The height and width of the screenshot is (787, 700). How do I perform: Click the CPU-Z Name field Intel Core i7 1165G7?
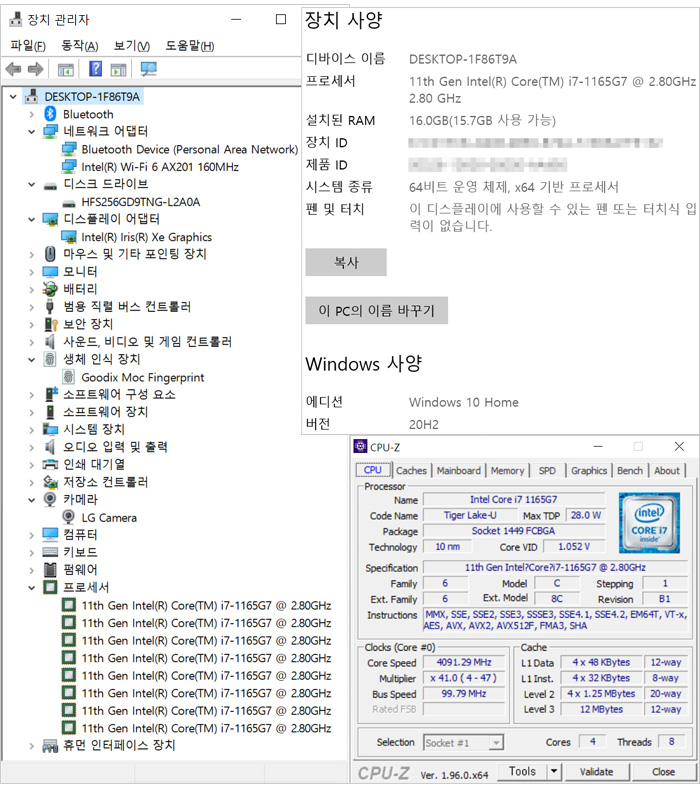[514, 499]
